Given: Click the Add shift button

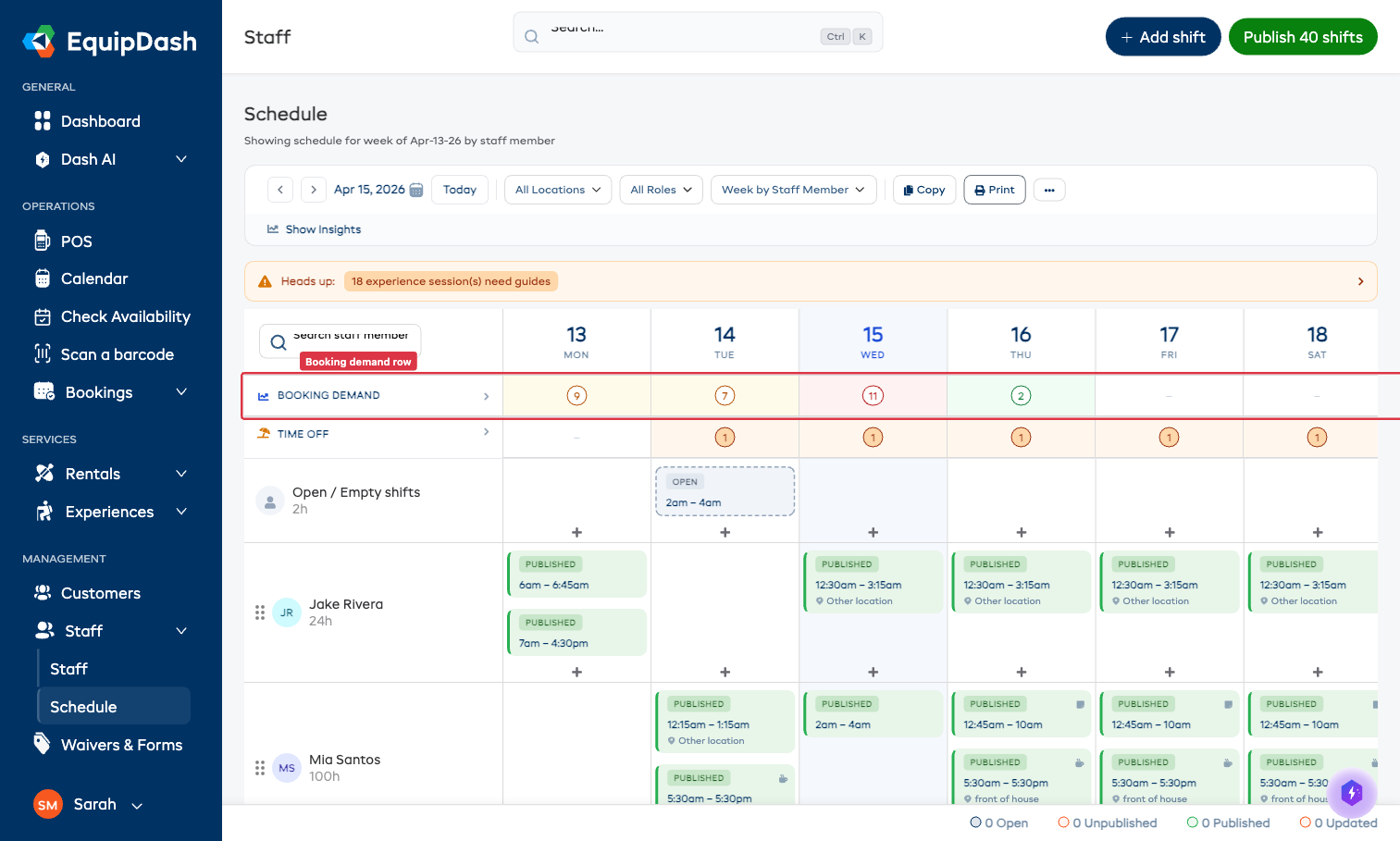Looking at the screenshot, I should [1163, 37].
